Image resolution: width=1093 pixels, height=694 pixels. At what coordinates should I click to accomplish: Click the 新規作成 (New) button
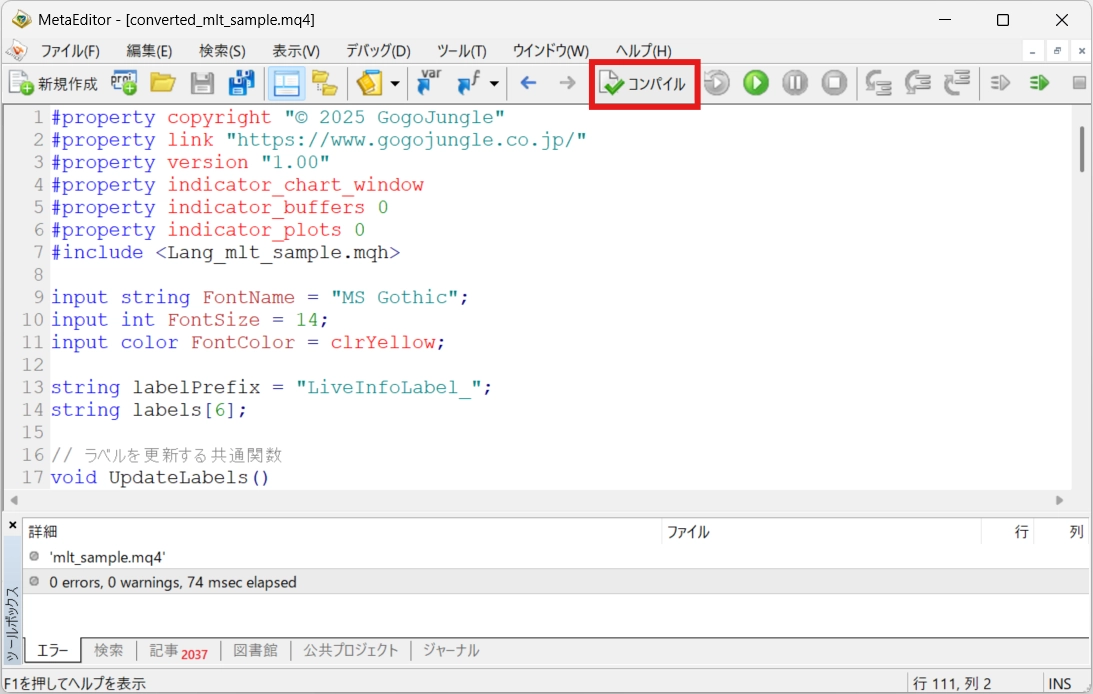tap(54, 84)
